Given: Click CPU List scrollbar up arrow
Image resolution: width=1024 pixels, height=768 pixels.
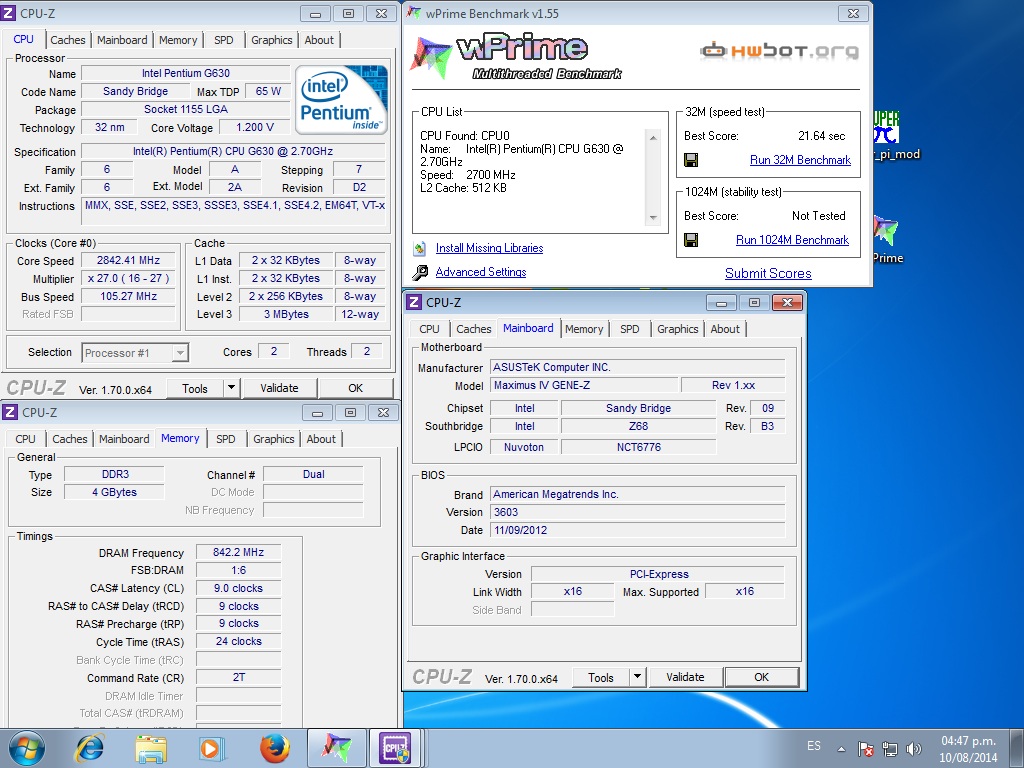Looking at the screenshot, I should point(652,137).
